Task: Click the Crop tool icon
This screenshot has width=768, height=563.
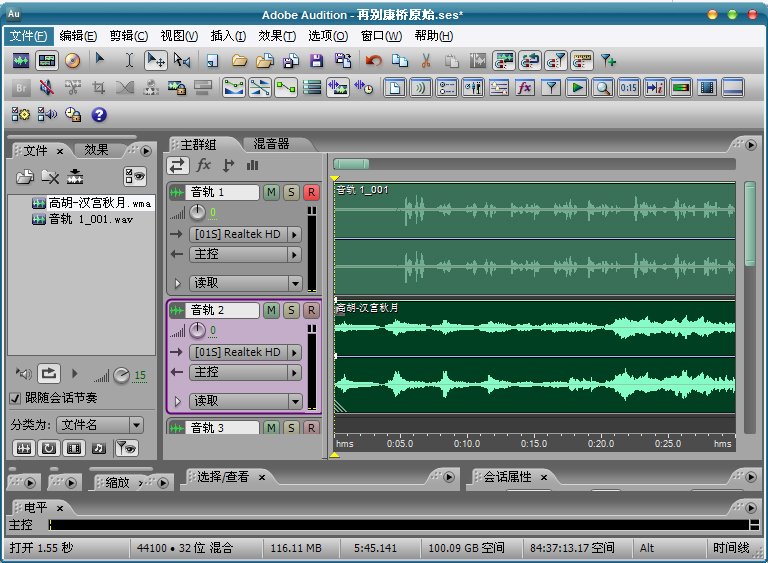Action: 98,88
